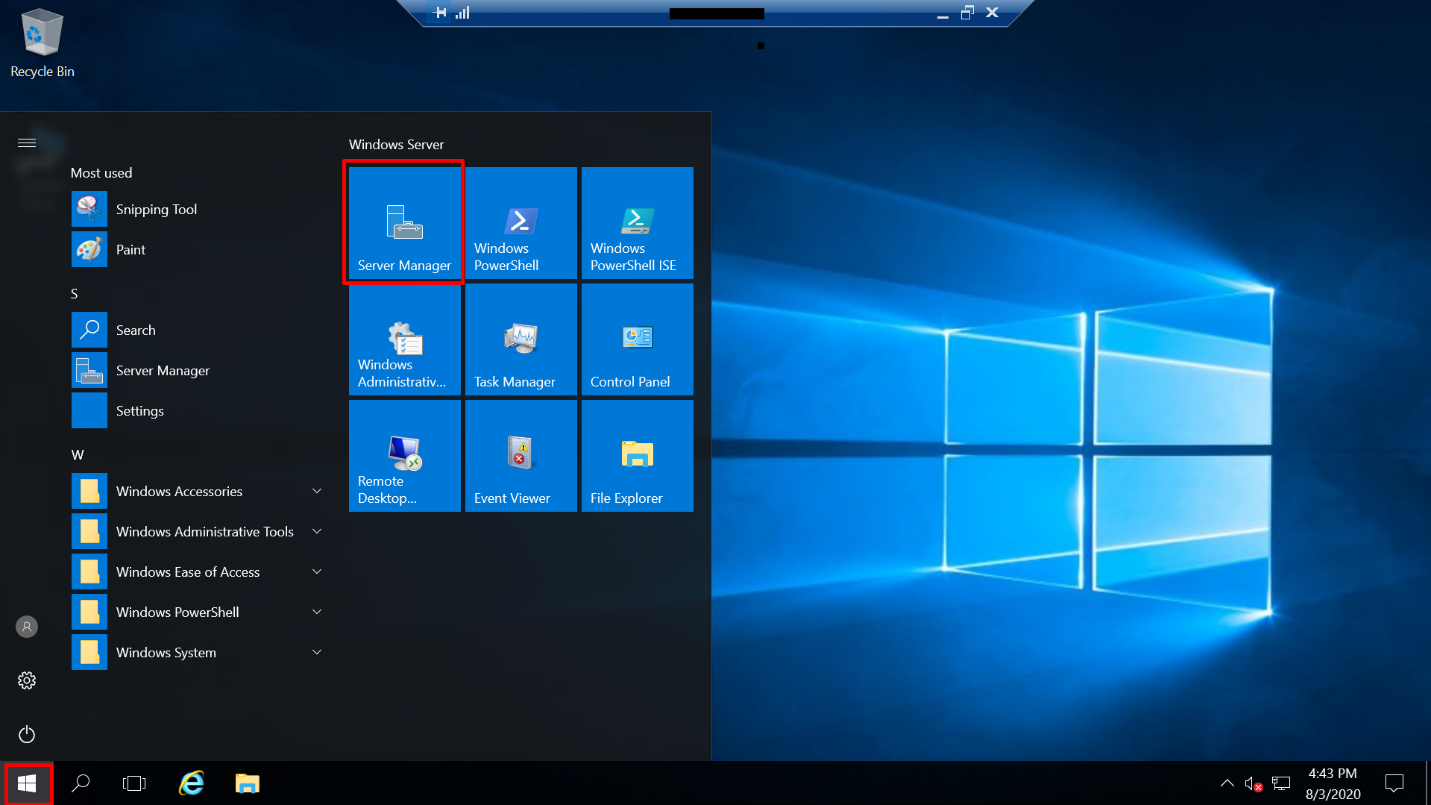The height and width of the screenshot is (805, 1431).
Task: Expand the Windows PowerShell folder
Action: coord(199,612)
